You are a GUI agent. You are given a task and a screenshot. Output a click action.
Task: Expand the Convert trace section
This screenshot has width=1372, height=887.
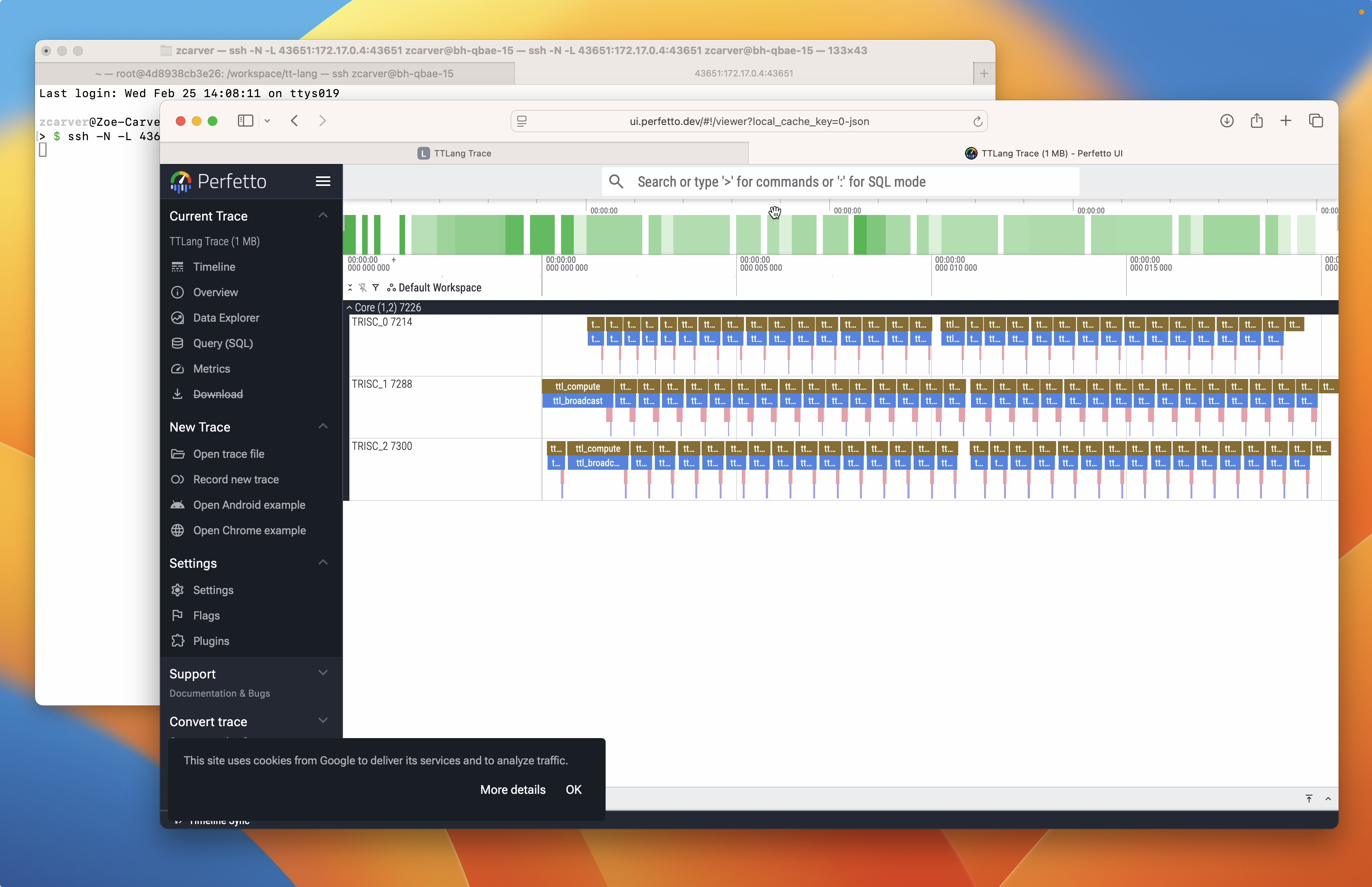point(323,720)
